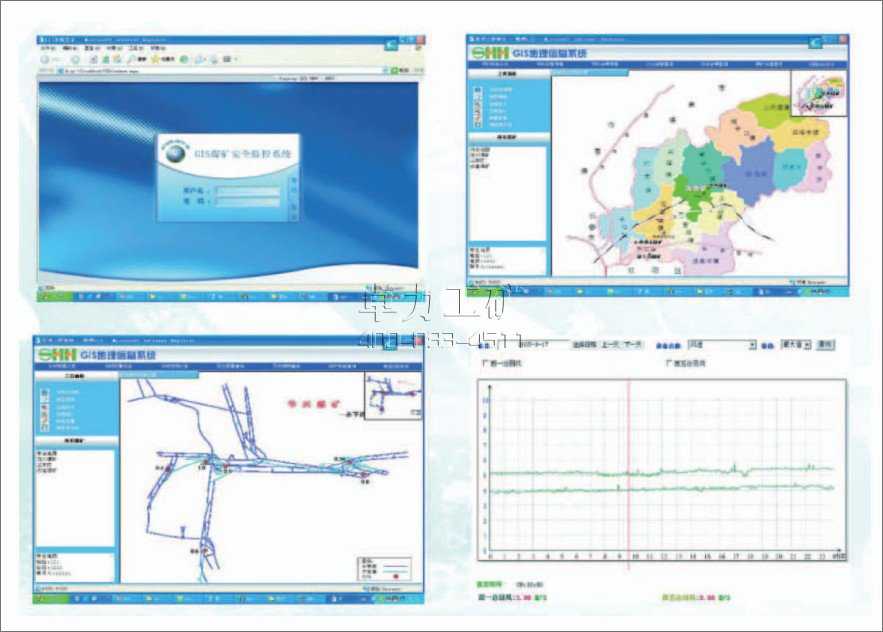Open the 工具 menu in the login browser
Image resolution: width=883 pixels, height=632 pixels.
tap(132, 48)
